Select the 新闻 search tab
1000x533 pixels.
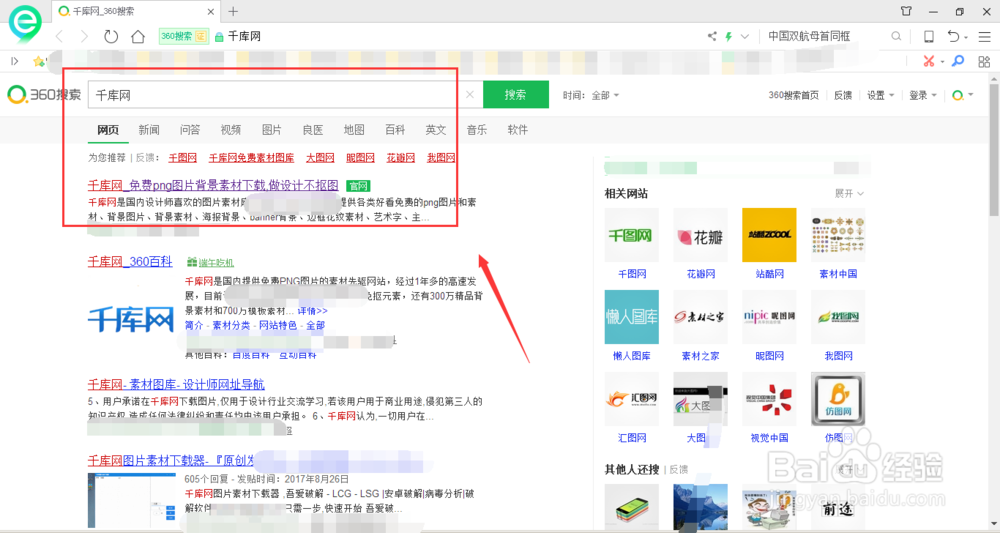[149, 129]
